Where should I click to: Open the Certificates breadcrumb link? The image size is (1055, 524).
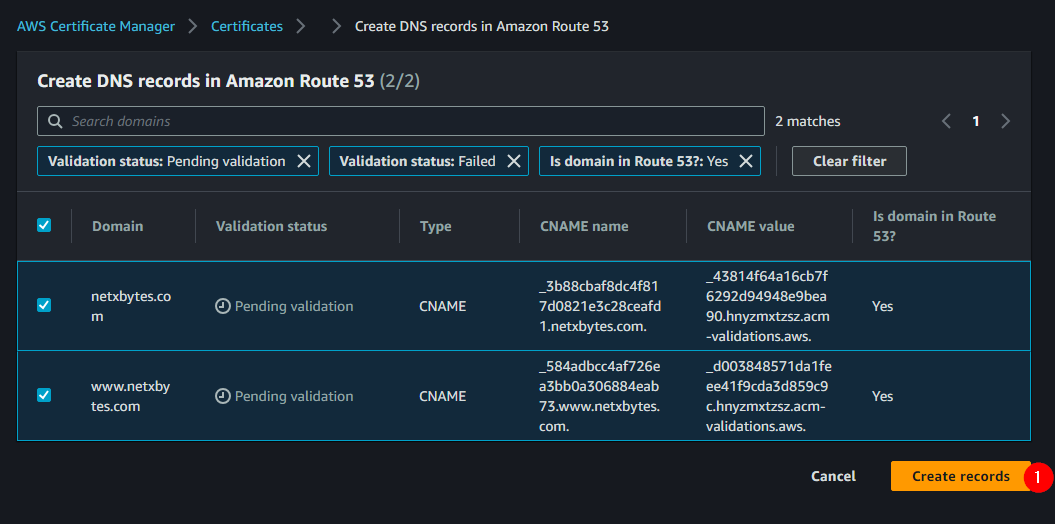[x=246, y=26]
